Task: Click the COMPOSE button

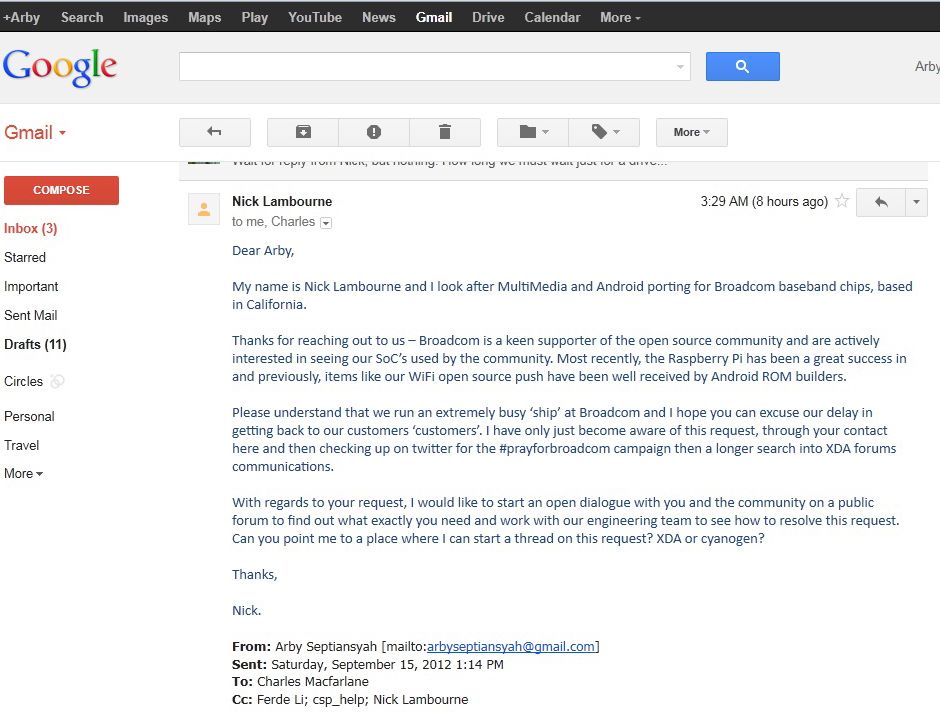Action: 61,190
